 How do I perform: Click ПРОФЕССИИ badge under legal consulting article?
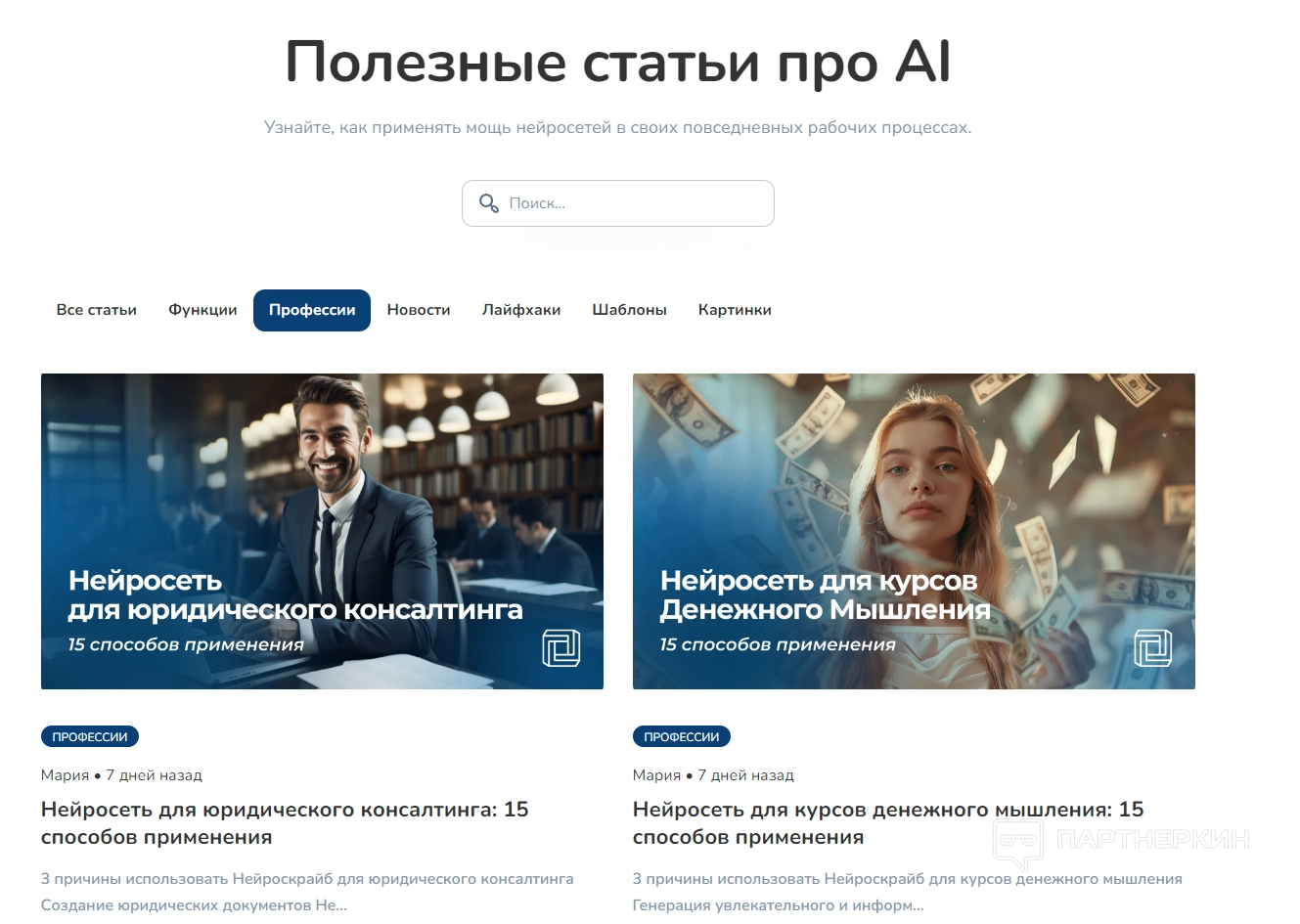[x=90, y=736]
